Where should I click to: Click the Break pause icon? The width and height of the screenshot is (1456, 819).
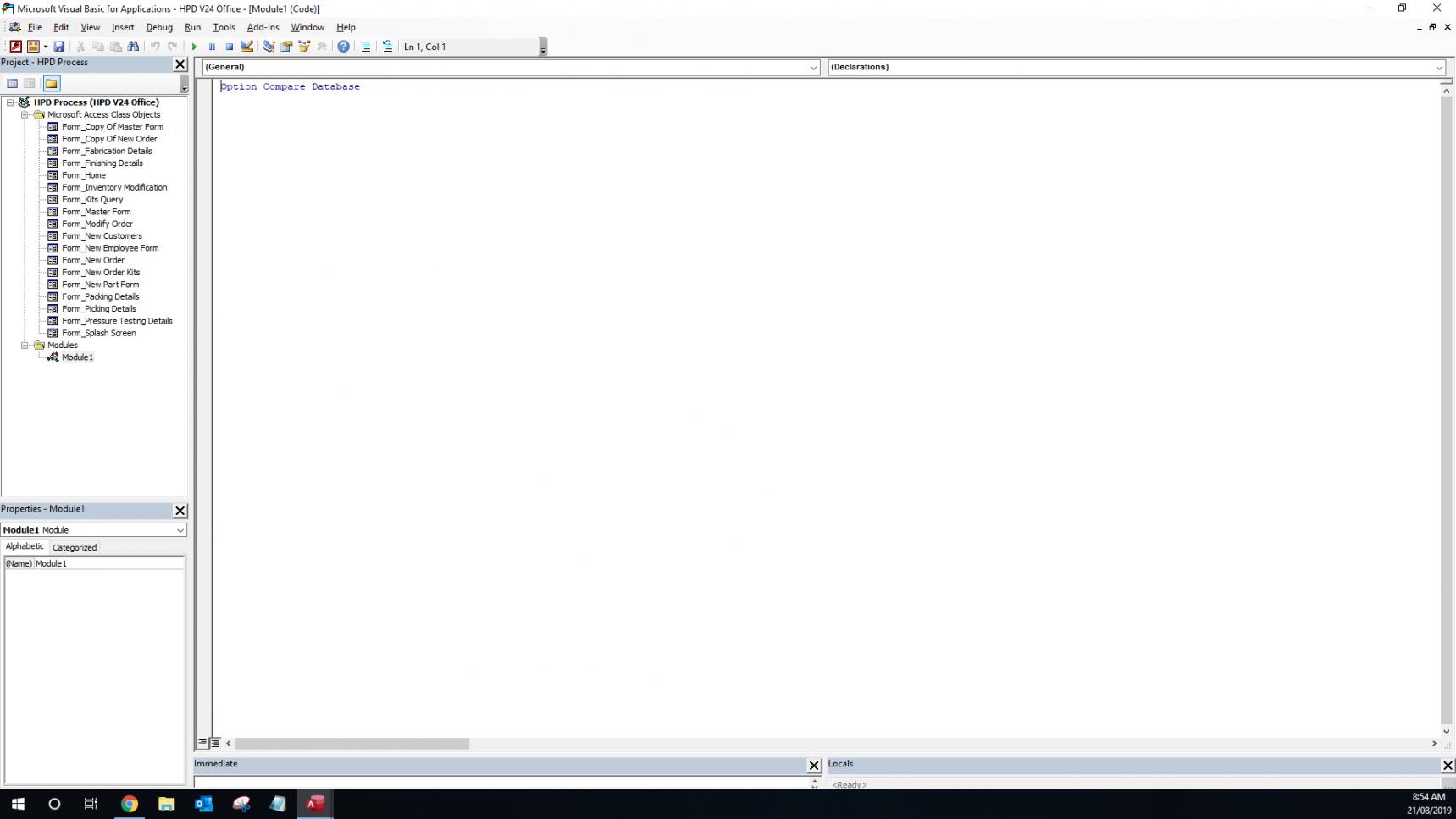[x=212, y=47]
